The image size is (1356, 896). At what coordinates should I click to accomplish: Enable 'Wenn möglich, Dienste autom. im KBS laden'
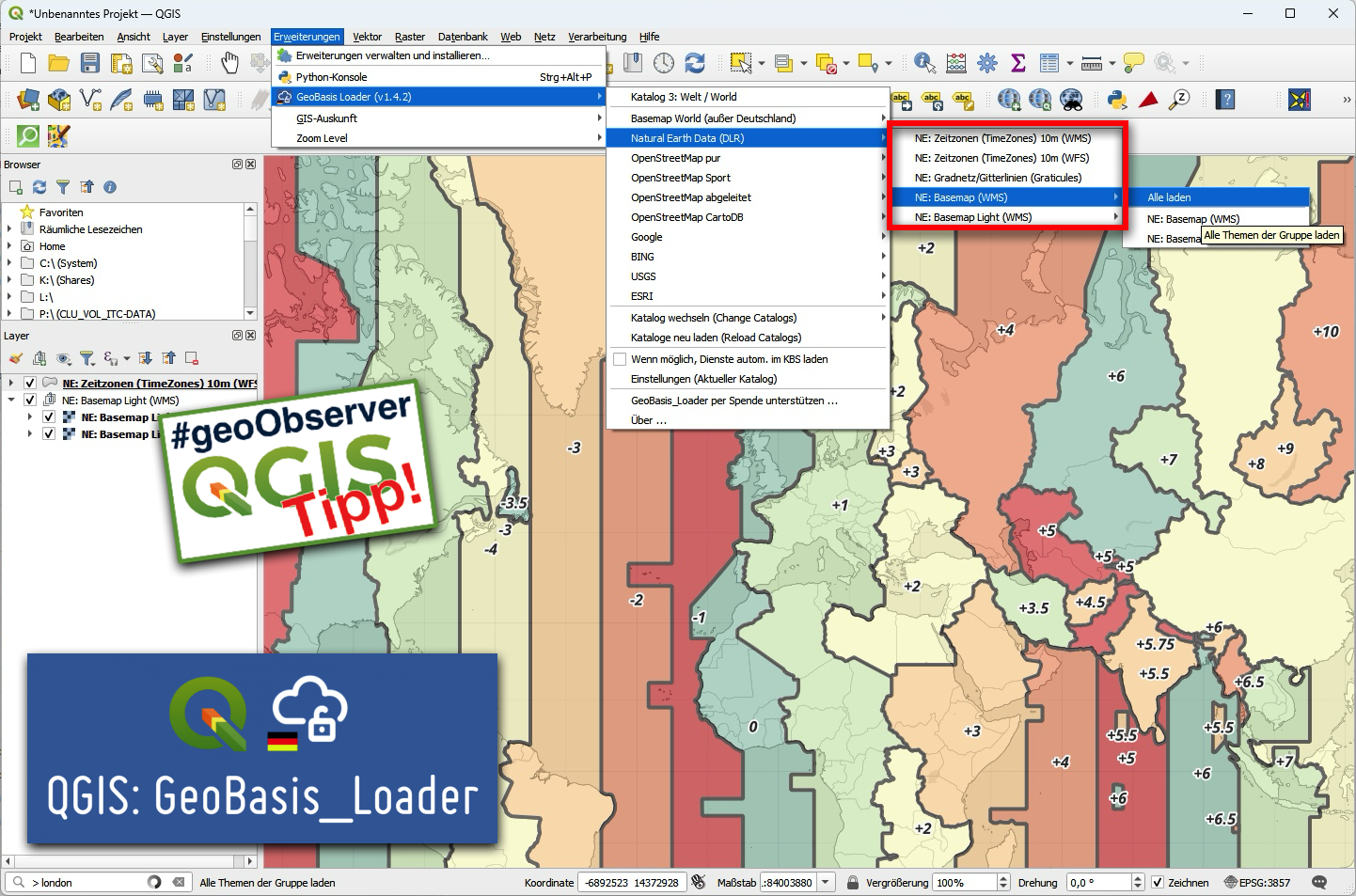click(x=620, y=359)
